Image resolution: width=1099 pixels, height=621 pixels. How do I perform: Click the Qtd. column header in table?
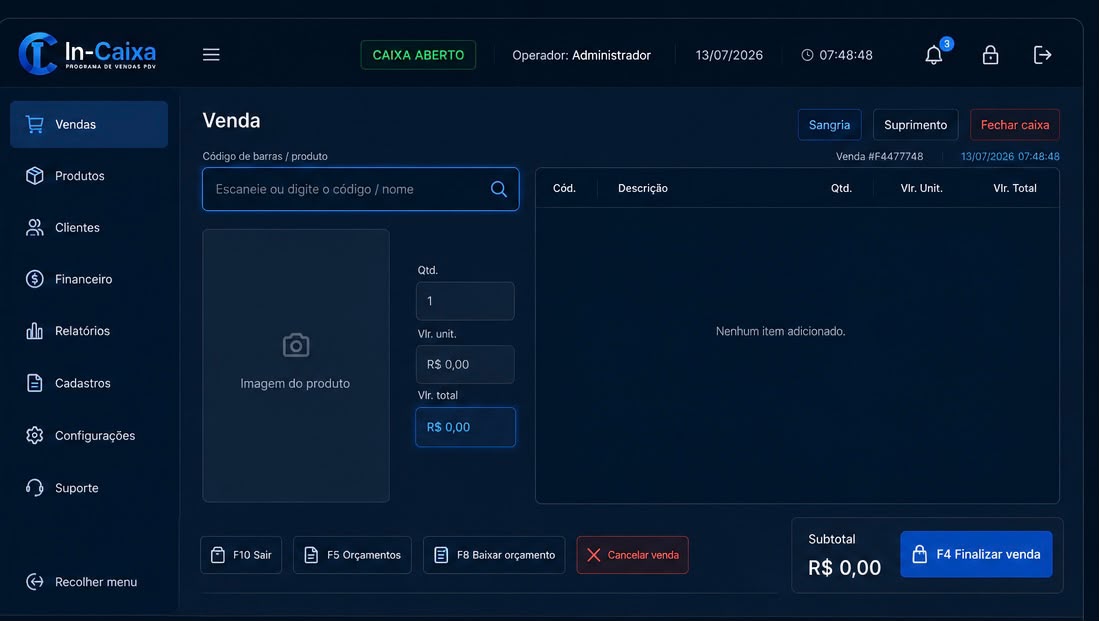click(x=841, y=188)
